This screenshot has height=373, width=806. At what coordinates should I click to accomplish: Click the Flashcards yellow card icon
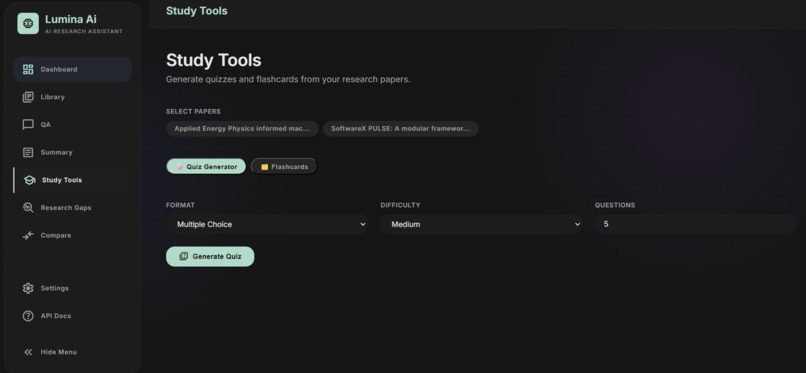click(x=264, y=167)
